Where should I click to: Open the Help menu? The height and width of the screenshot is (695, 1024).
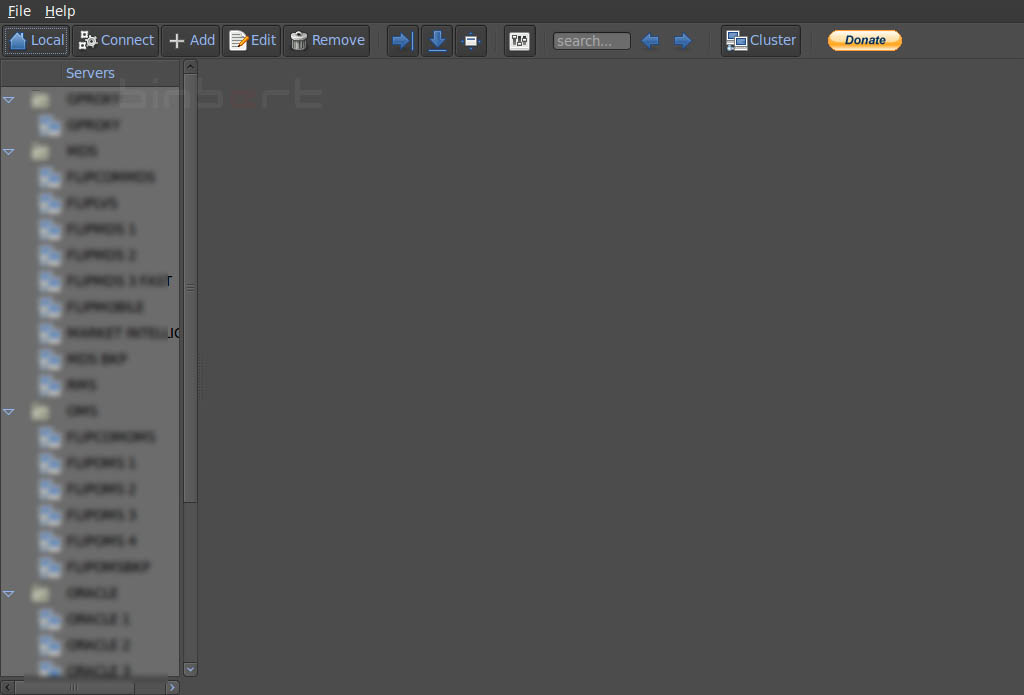60,11
